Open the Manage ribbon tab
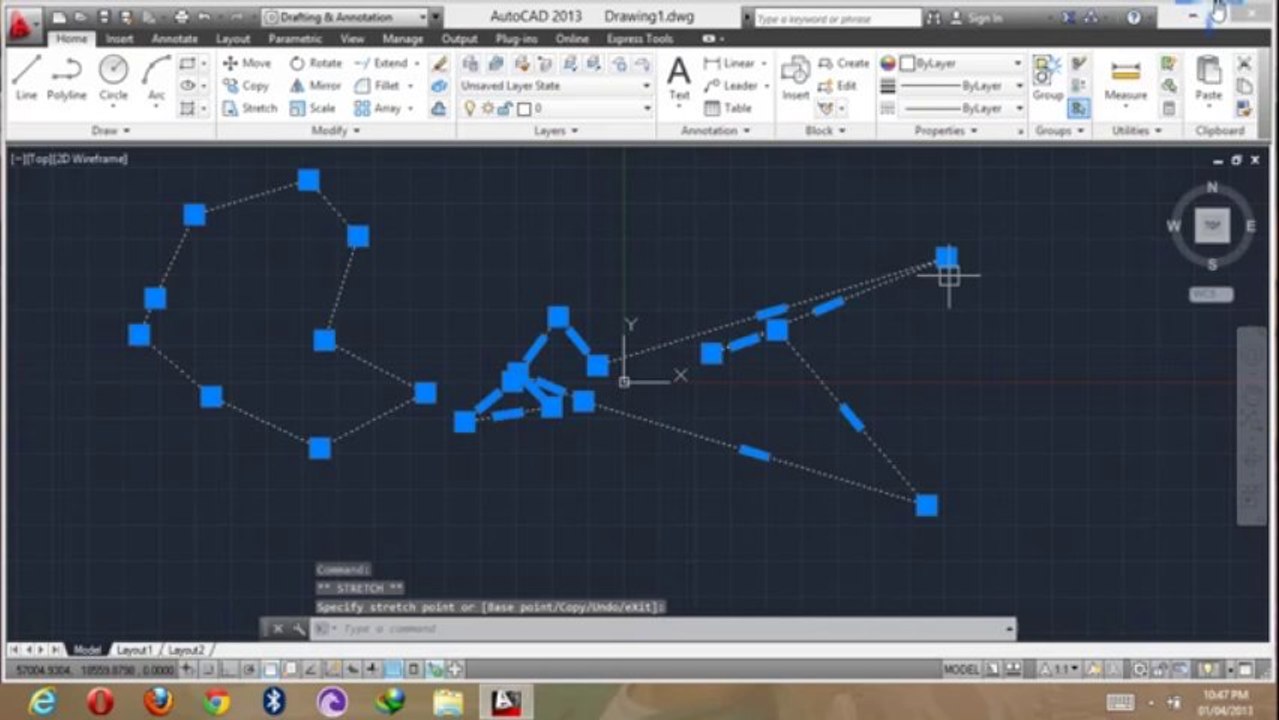Viewport: 1279px width, 720px height. pos(402,39)
